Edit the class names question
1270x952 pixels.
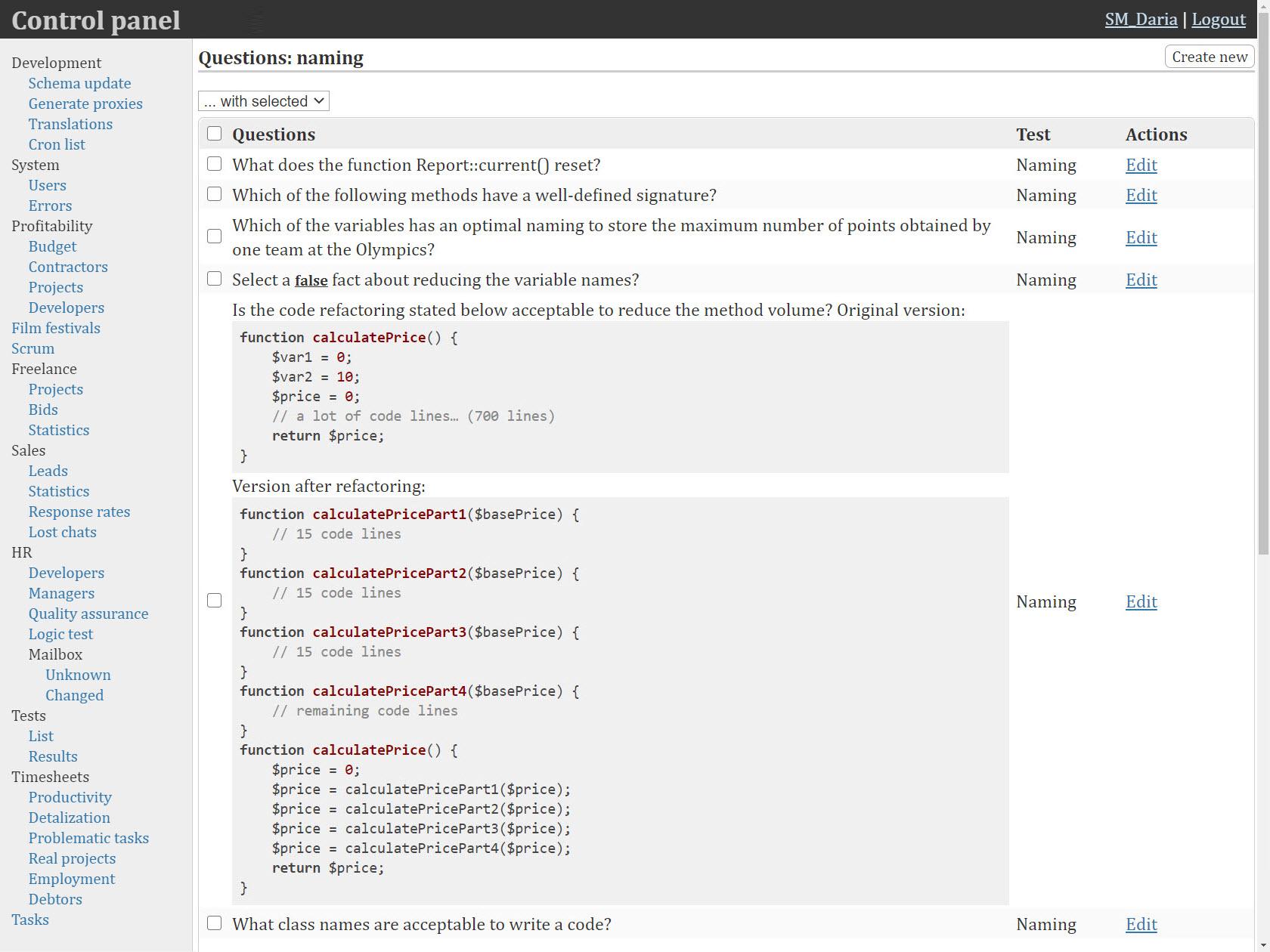pyautogui.click(x=1141, y=924)
